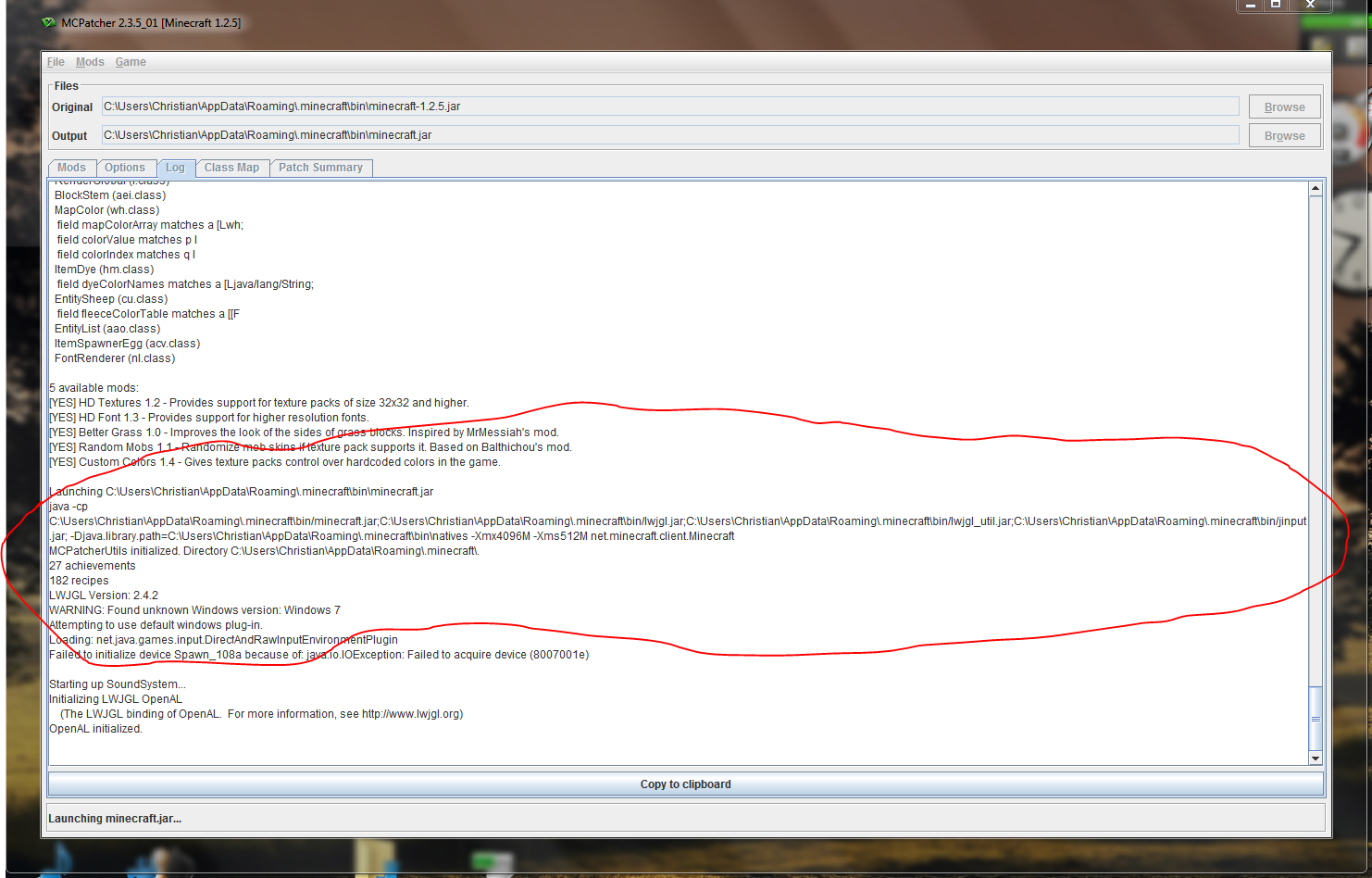Click the MCPatcher title bar icon

49,22
